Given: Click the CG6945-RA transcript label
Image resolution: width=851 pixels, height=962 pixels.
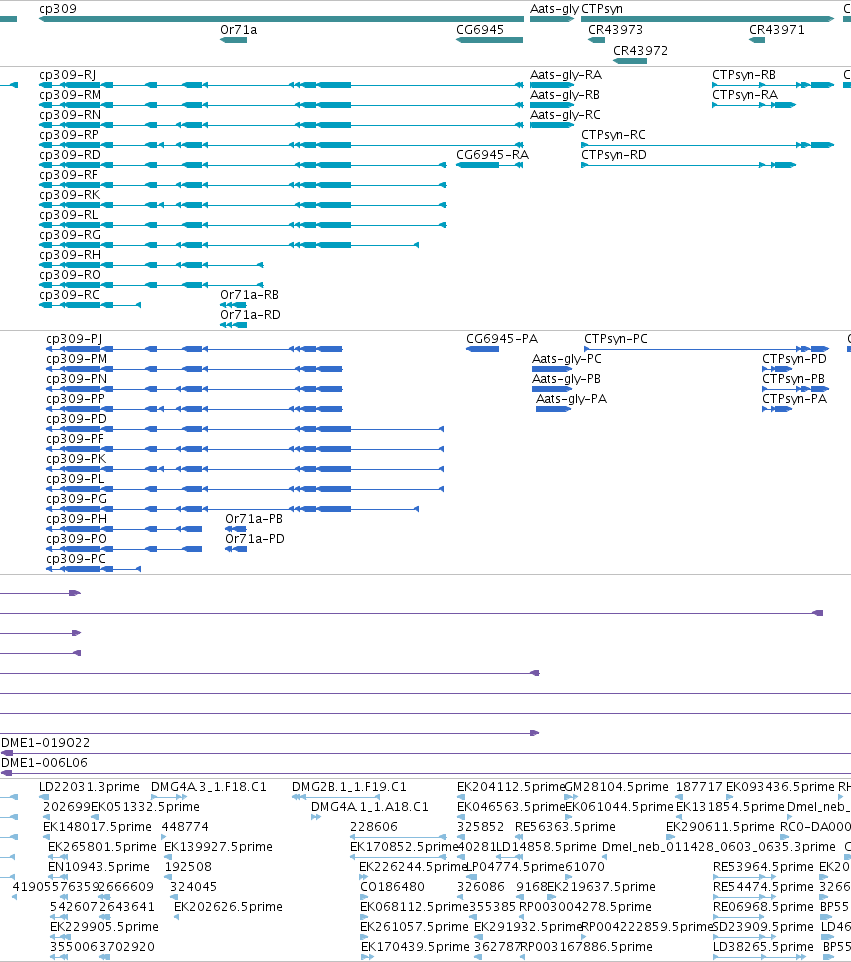Looking at the screenshot, I should (x=492, y=155).
